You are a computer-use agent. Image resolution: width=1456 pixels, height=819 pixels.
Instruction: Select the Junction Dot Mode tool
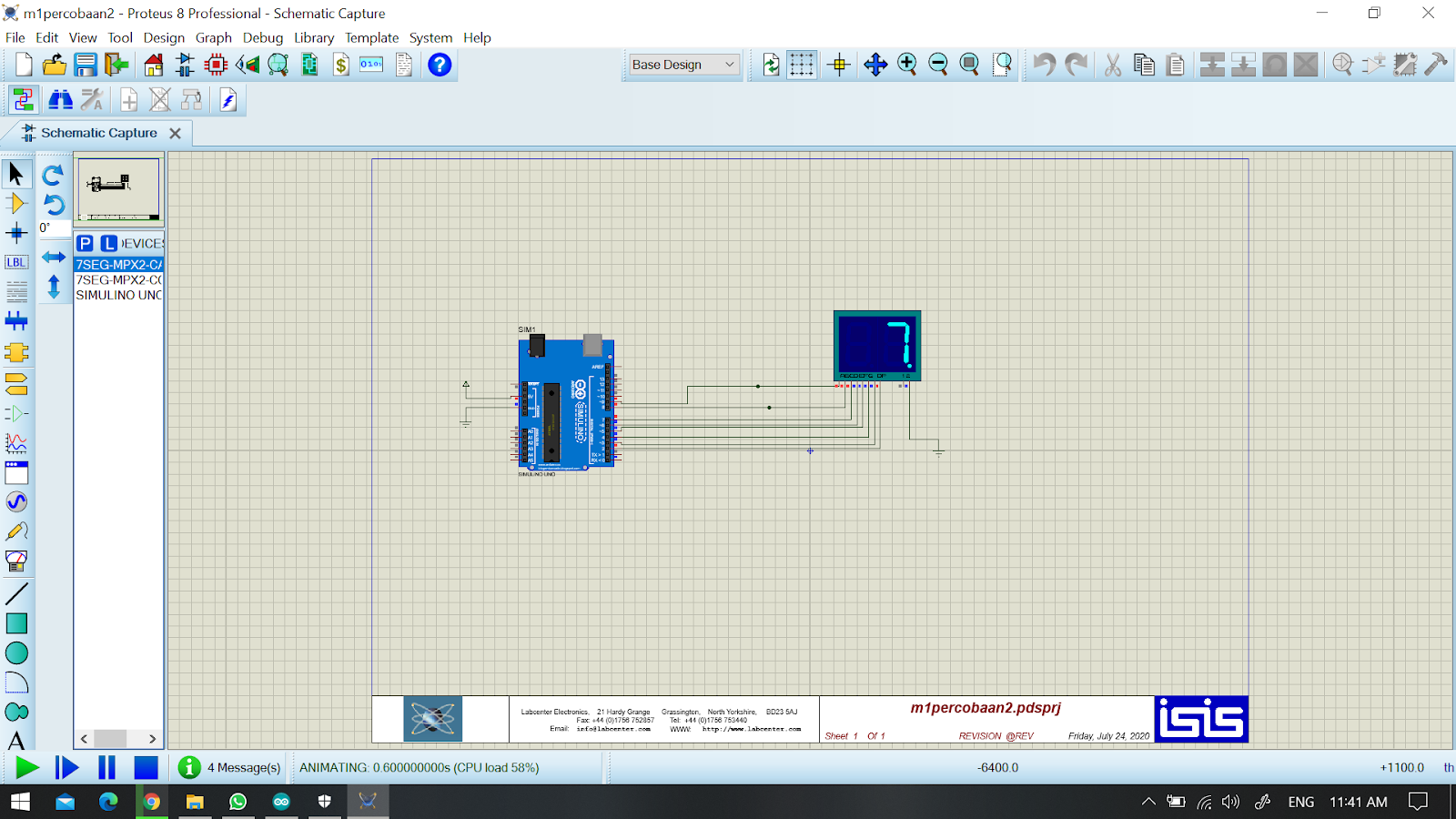pos(16,233)
